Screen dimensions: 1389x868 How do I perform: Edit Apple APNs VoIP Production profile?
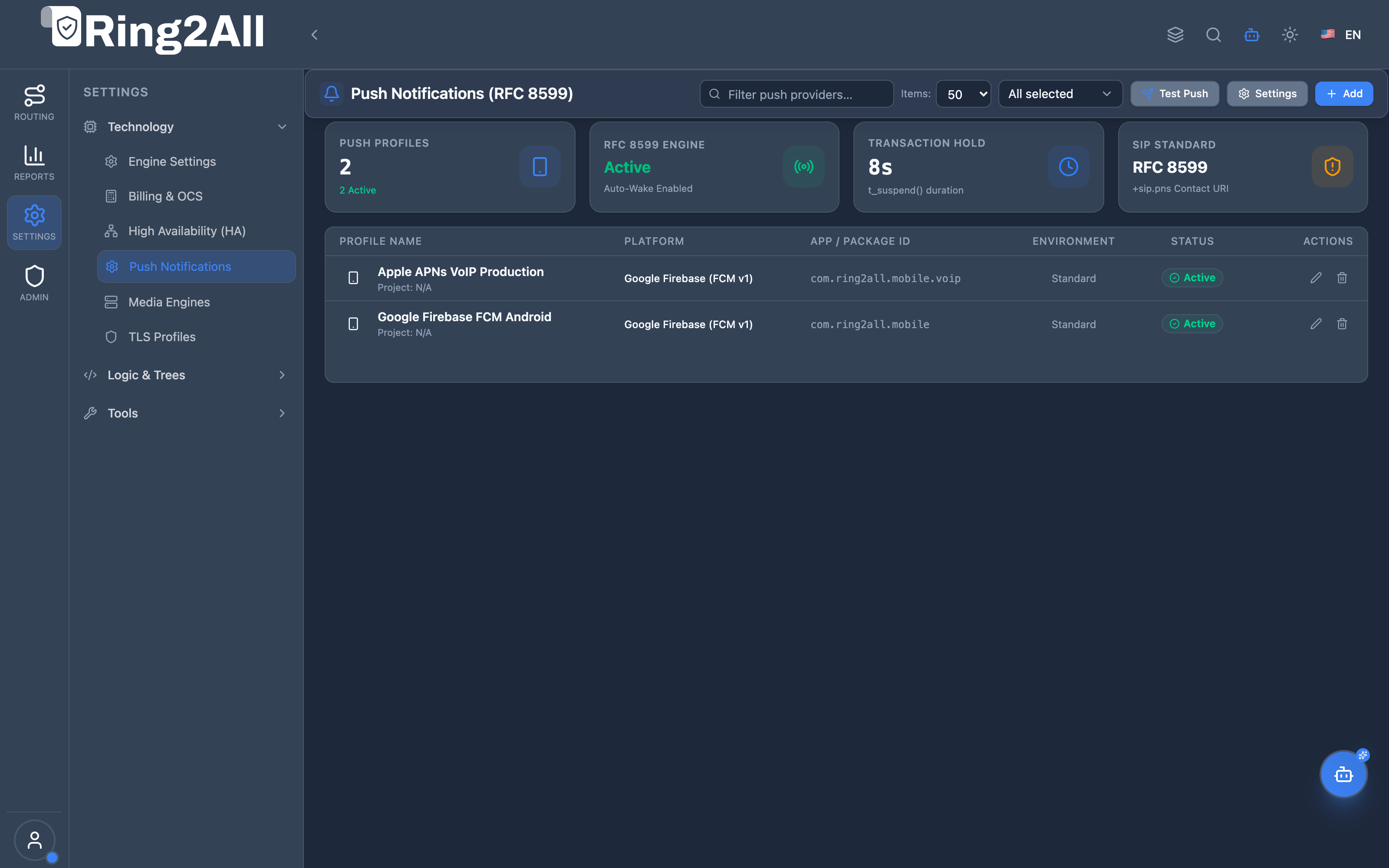[1316, 278]
